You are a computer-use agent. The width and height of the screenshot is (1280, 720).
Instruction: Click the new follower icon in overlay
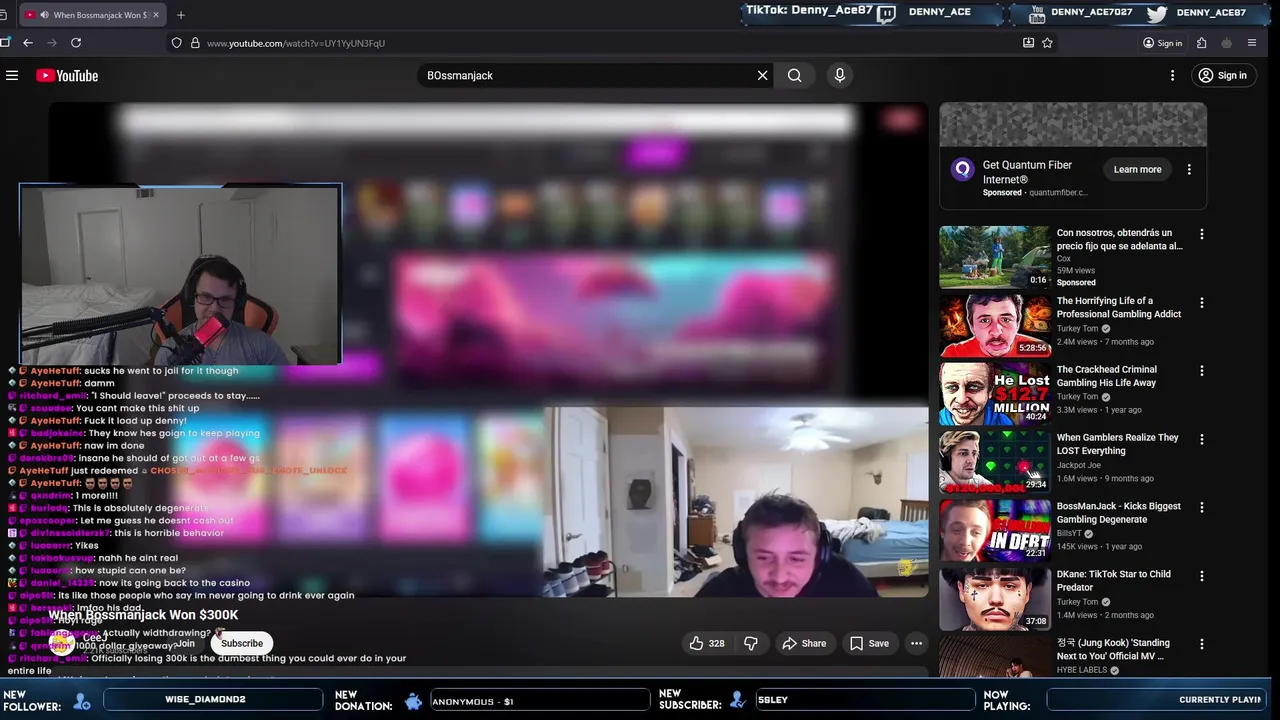(82, 701)
